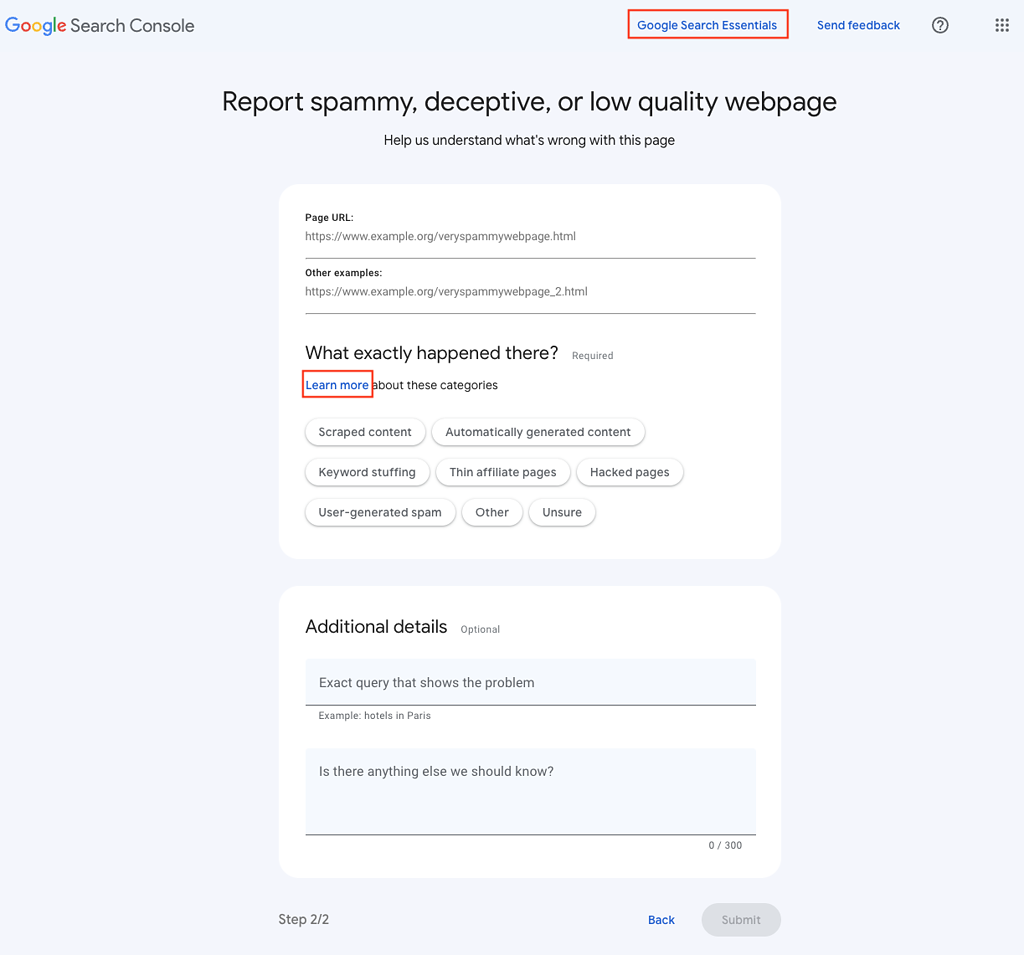Click the Back button
Image resolution: width=1024 pixels, height=955 pixels.
point(661,919)
